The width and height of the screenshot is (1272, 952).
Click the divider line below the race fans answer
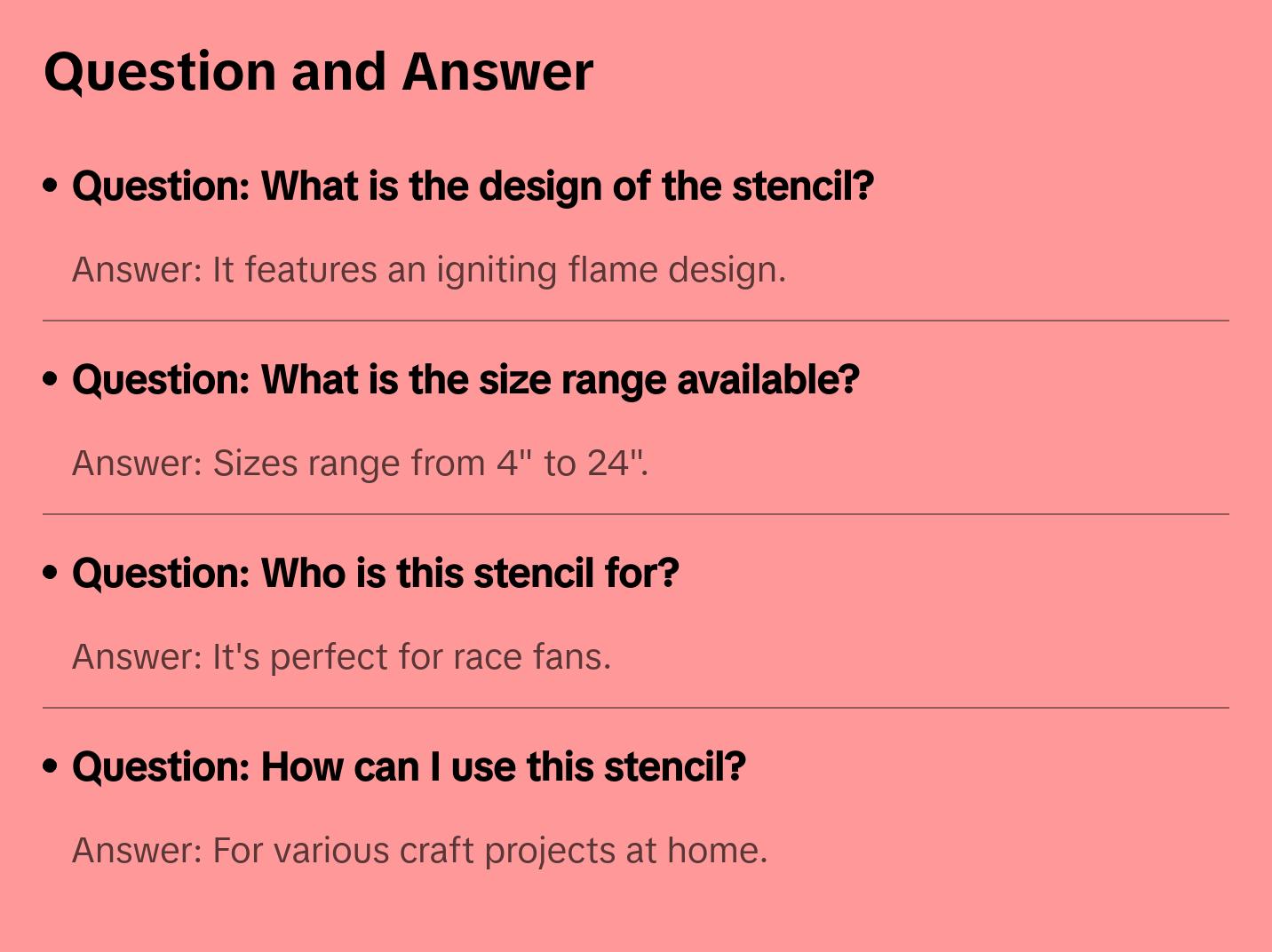point(636,708)
